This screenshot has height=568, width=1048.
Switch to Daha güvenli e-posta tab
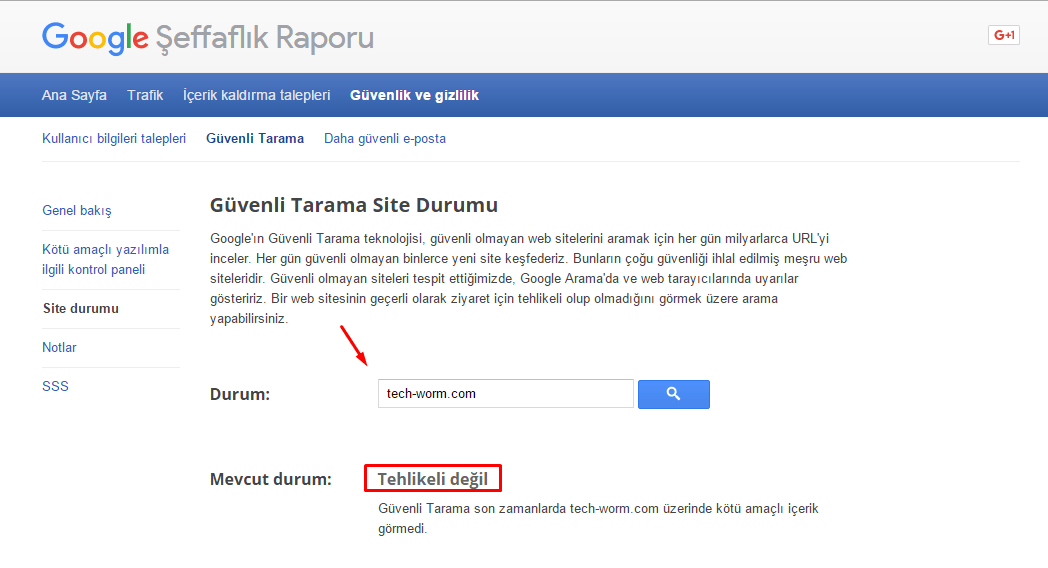coord(385,138)
